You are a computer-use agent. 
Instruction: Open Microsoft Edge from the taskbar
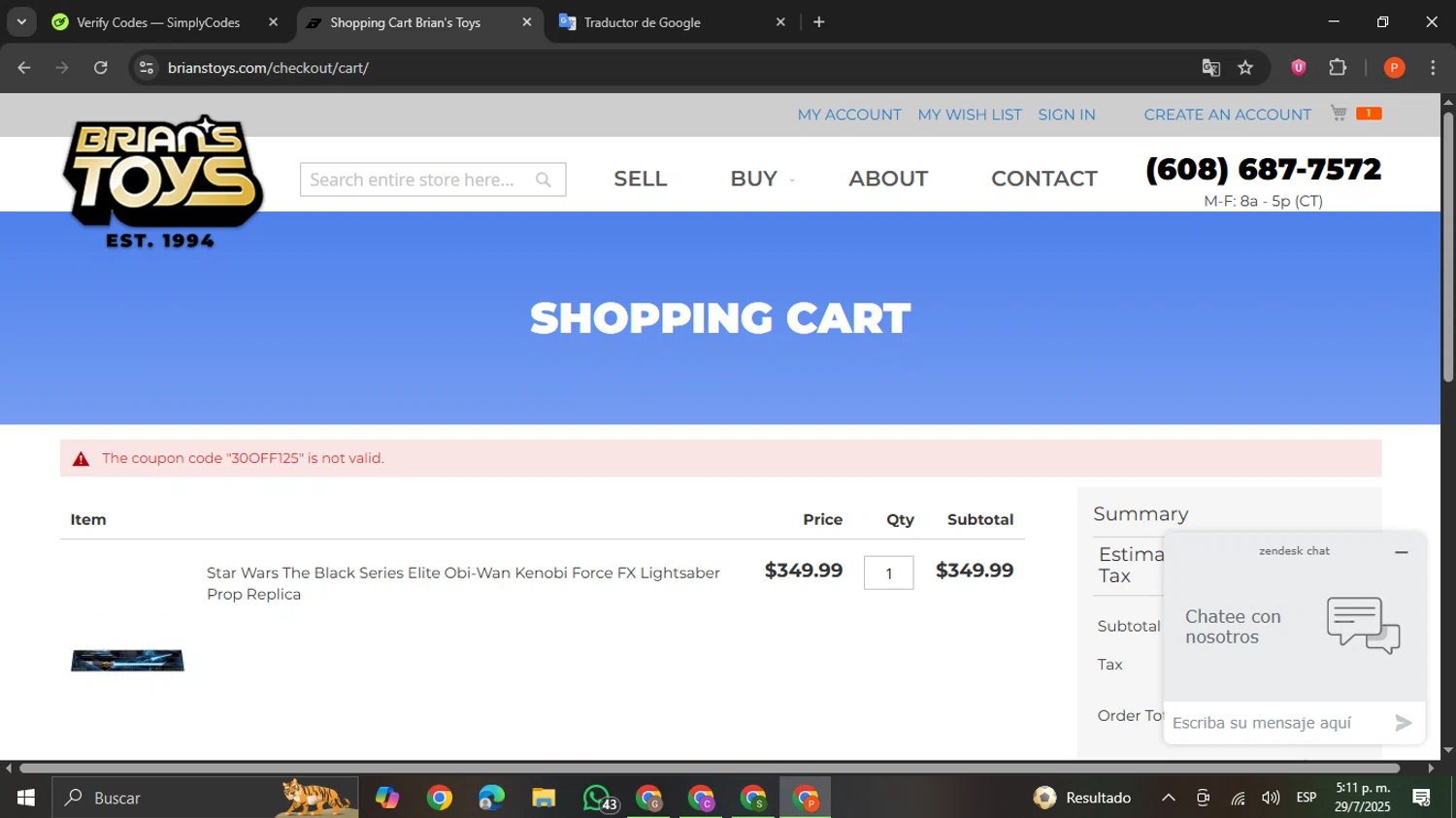point(491,798)
